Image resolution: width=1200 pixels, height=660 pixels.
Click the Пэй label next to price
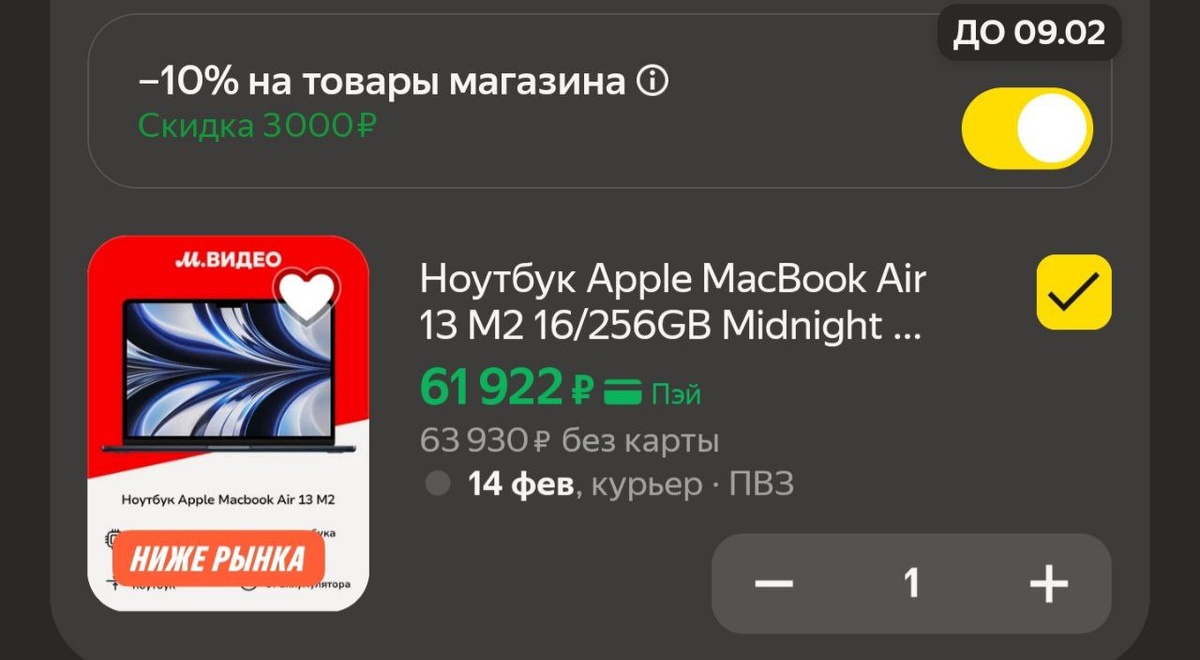tap(677, 394)
